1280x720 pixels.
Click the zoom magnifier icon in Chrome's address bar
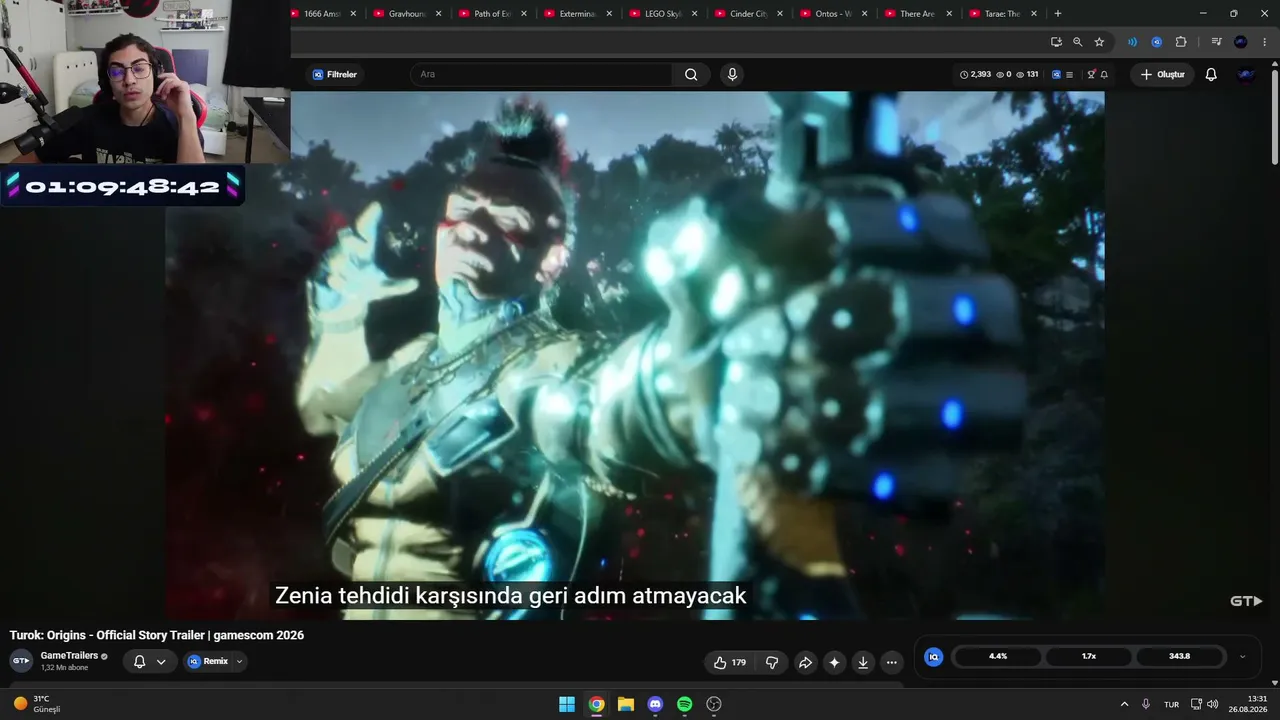(1077, 42)
